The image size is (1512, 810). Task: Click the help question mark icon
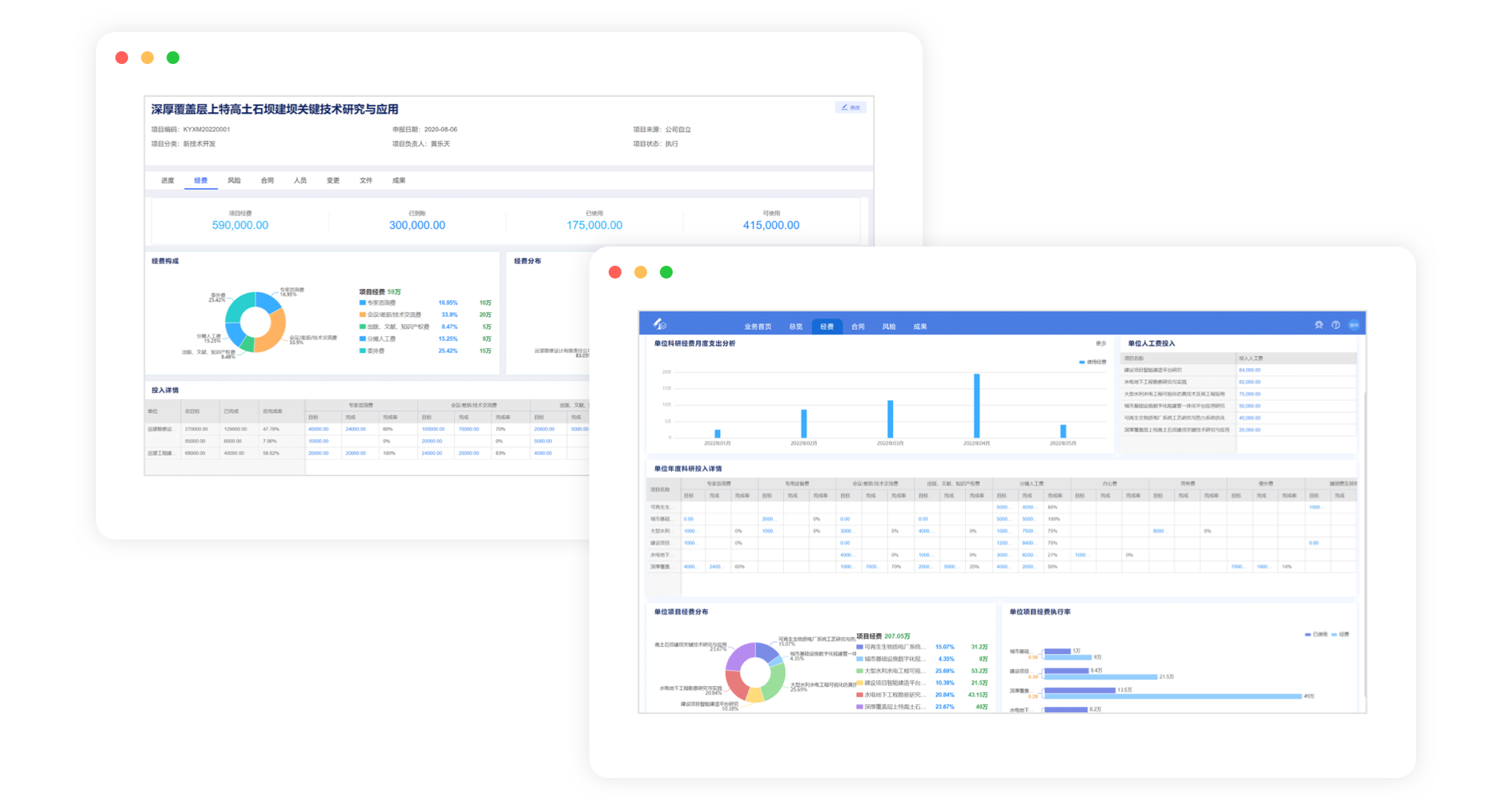1336,325
